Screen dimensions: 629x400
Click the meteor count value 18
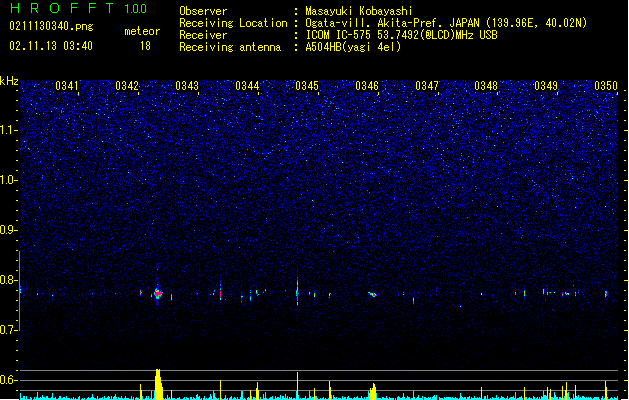[145, 46]
